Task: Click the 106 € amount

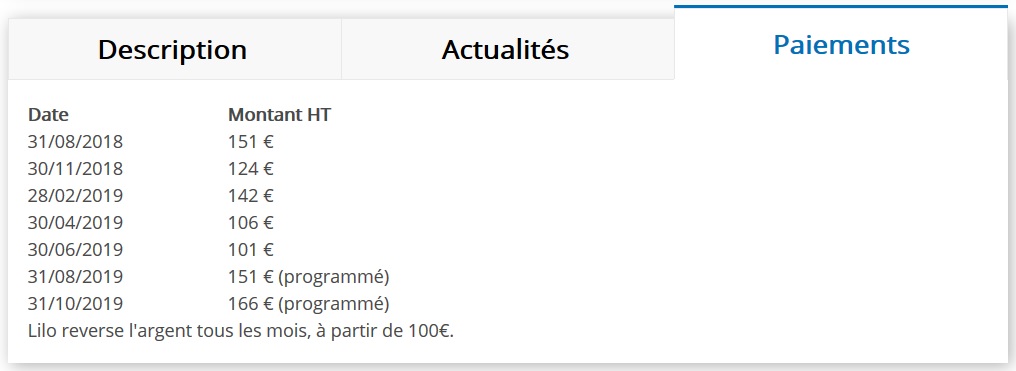Action: click(251, 222)
